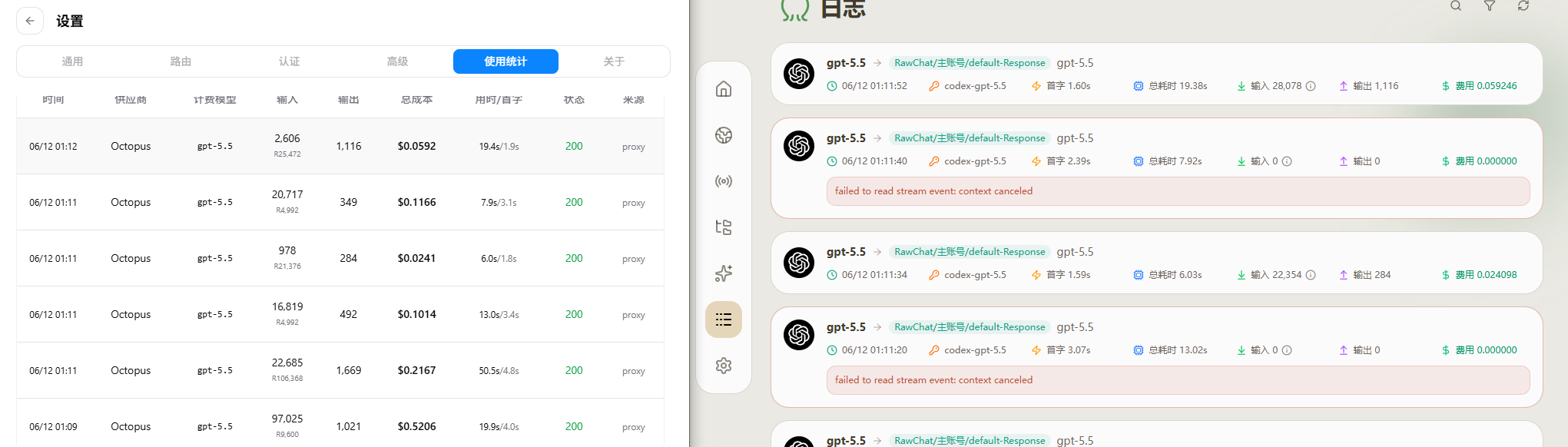Show input token info for 输入 22,354
The image size is (1568, 447).
[1311, 275]
